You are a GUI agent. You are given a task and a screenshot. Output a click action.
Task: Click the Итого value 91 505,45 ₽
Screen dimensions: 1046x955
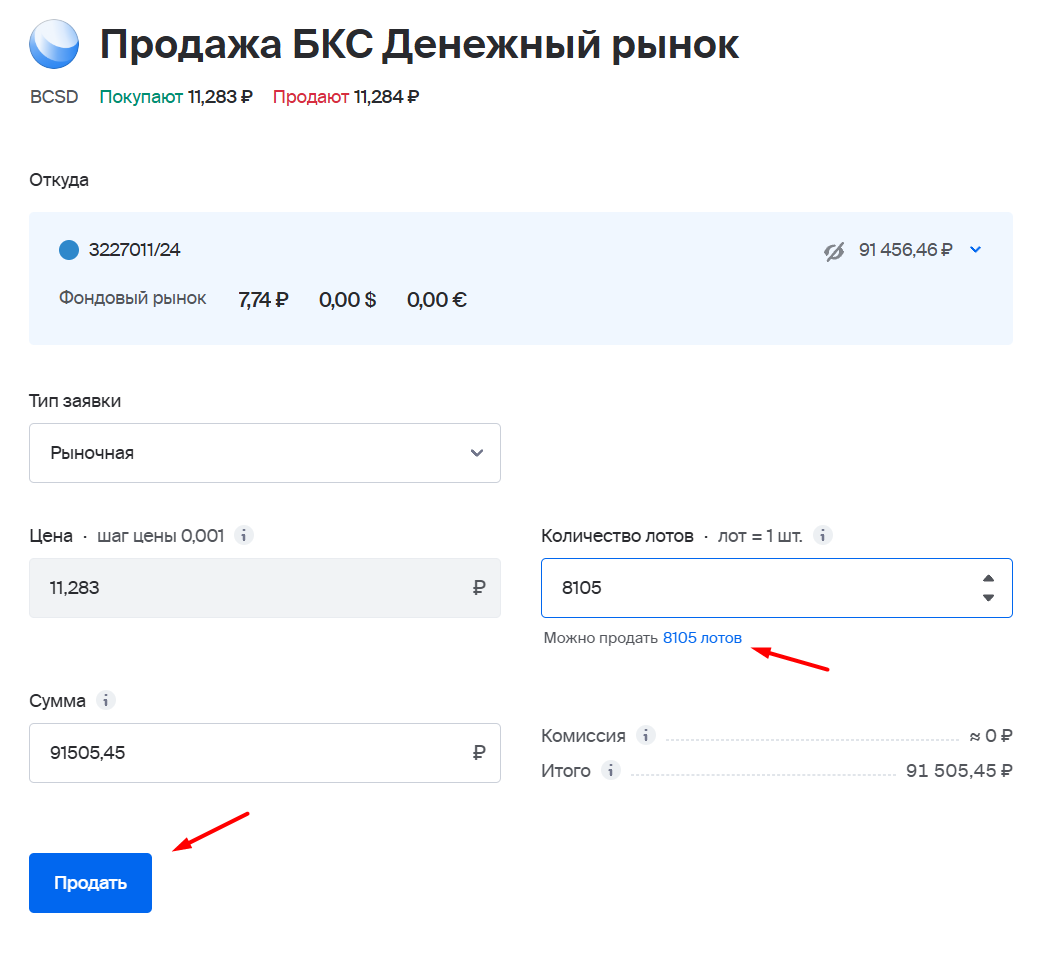pos(959,771)
